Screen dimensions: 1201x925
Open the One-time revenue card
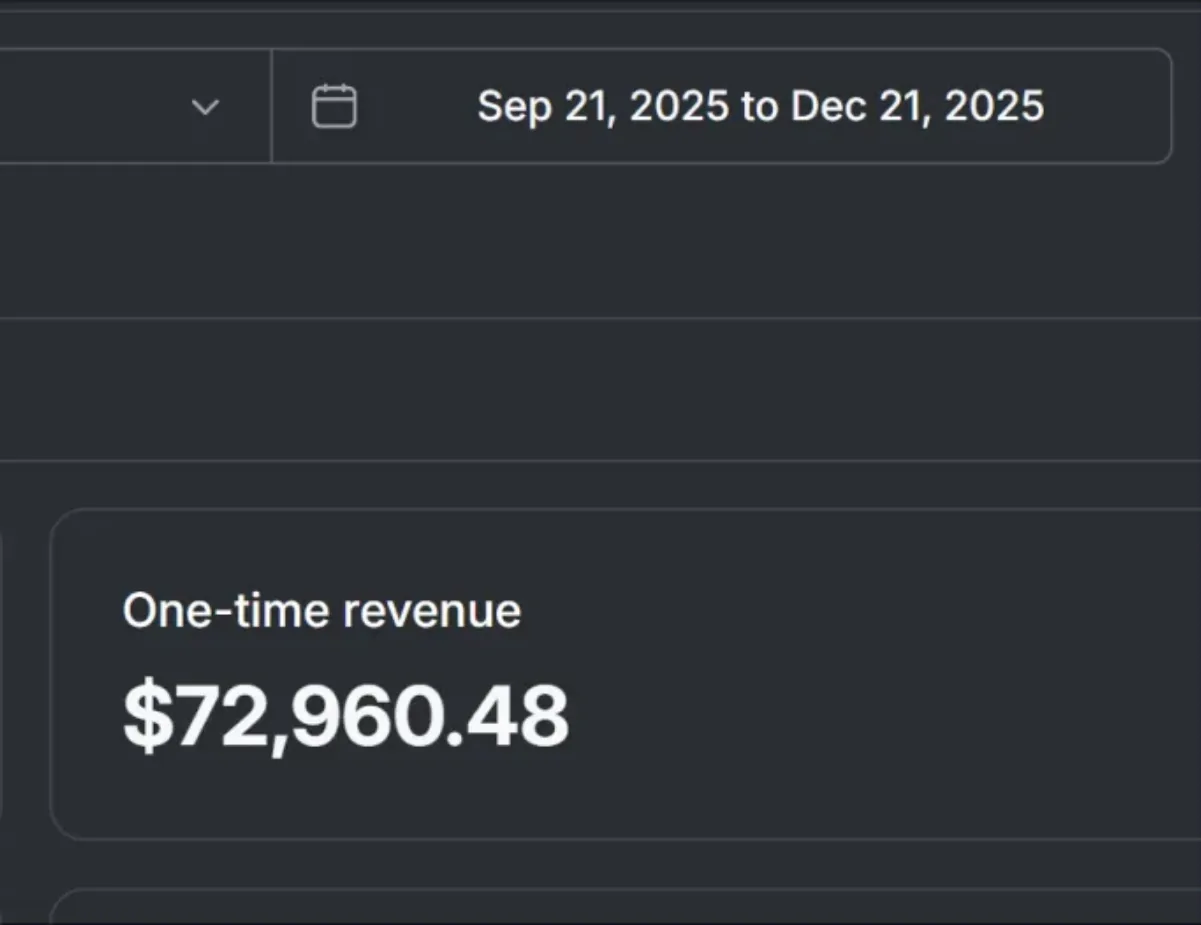point(625,674)
